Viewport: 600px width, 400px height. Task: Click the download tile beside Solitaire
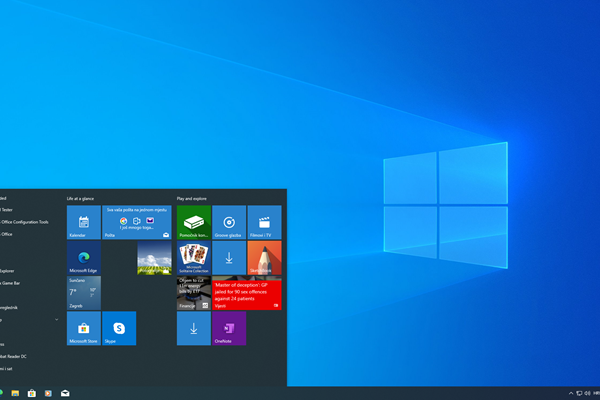(229, 258)
